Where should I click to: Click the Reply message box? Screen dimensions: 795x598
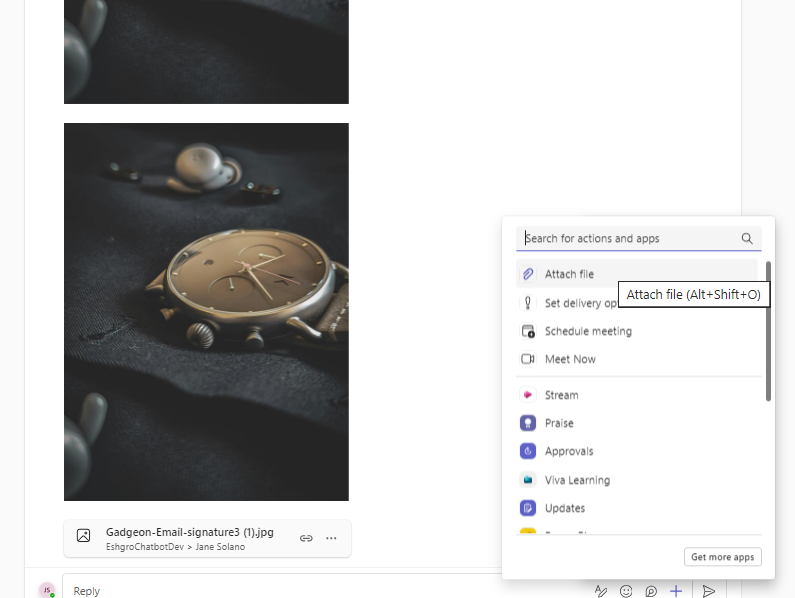click(324, 591)
